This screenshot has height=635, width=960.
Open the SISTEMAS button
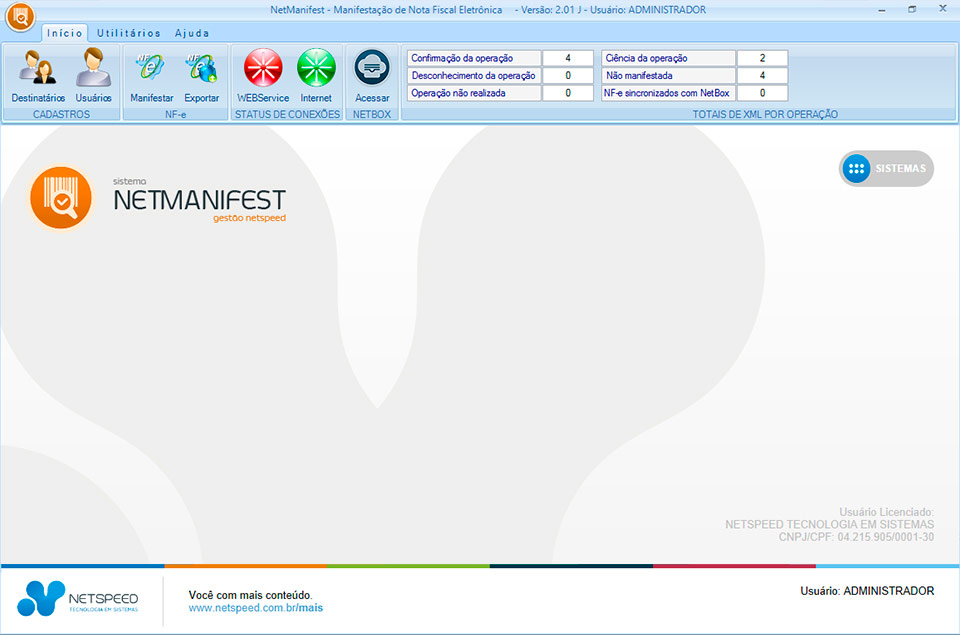coord(886,168)
